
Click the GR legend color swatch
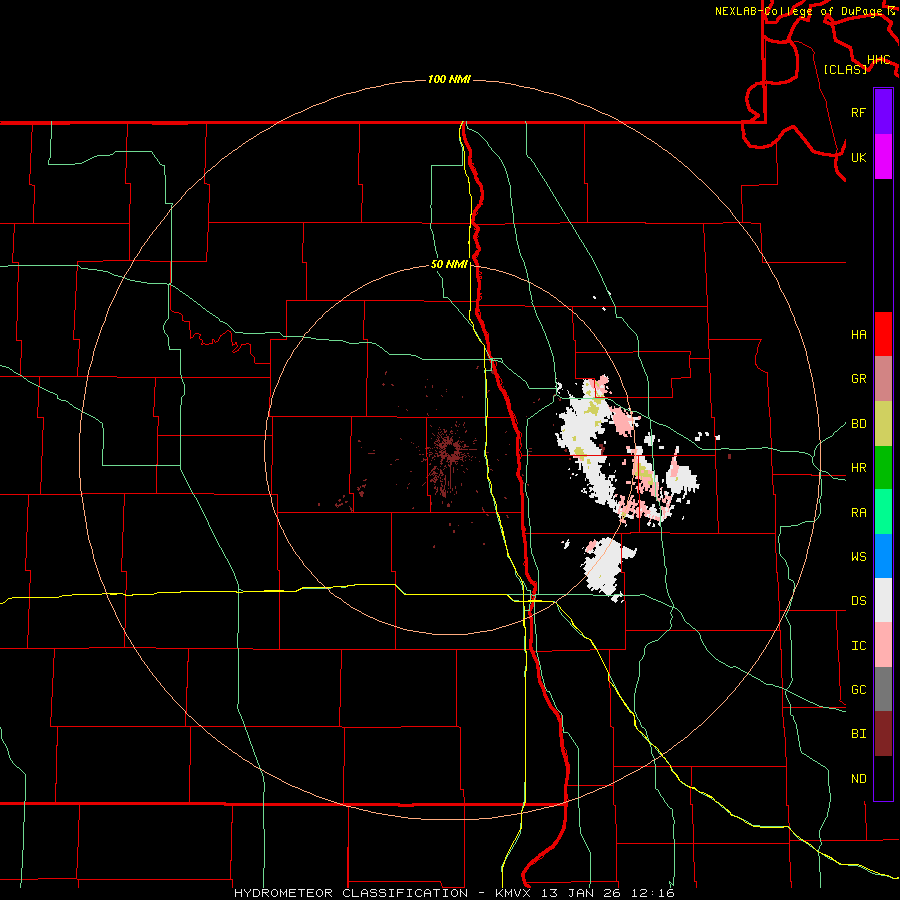tap(883, 379)
